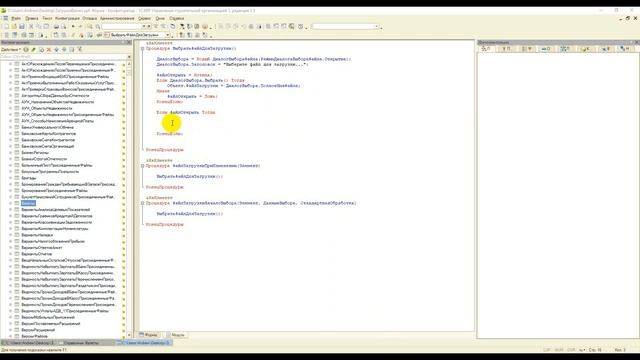Switch to the Модуль tab
The height and width of the screenshot is (360, 640).
pos(176,335)
